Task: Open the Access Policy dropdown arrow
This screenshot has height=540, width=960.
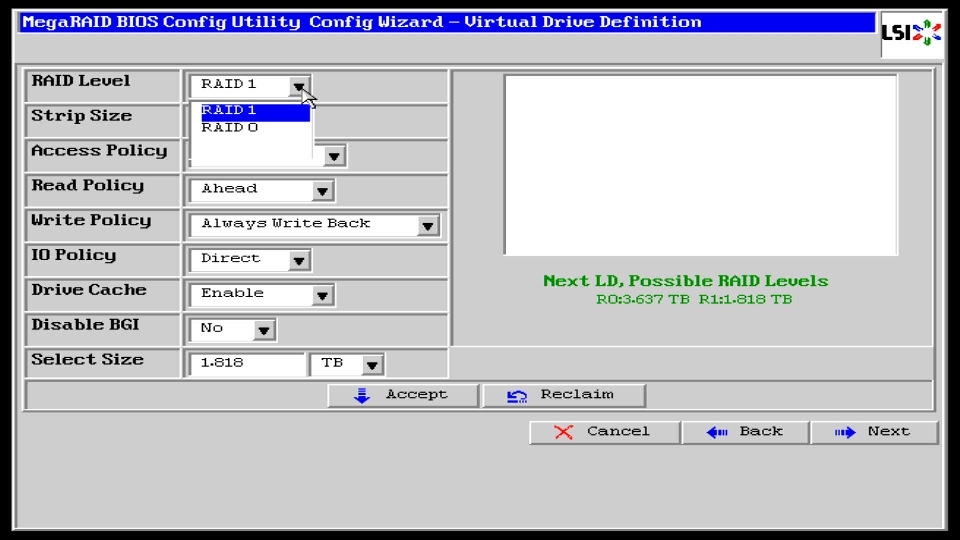Action: pyautogui.click(x=334, y=157)
